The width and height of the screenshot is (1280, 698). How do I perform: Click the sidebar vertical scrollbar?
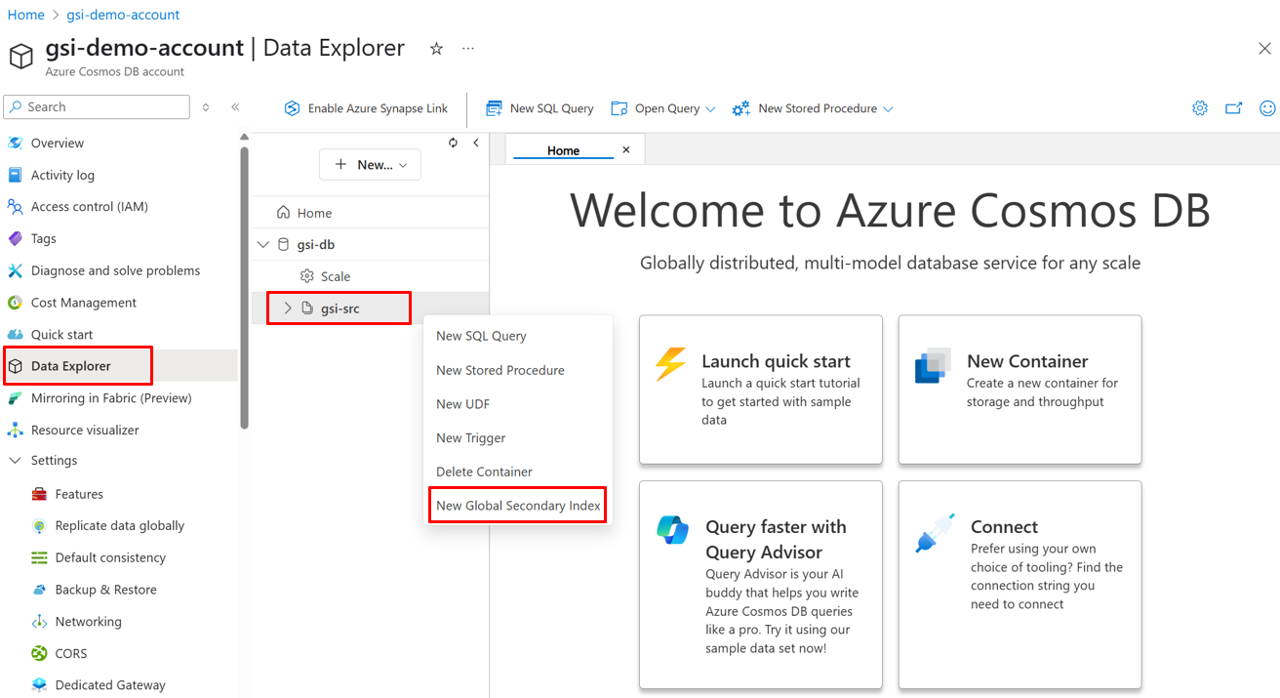coord(244,288)
